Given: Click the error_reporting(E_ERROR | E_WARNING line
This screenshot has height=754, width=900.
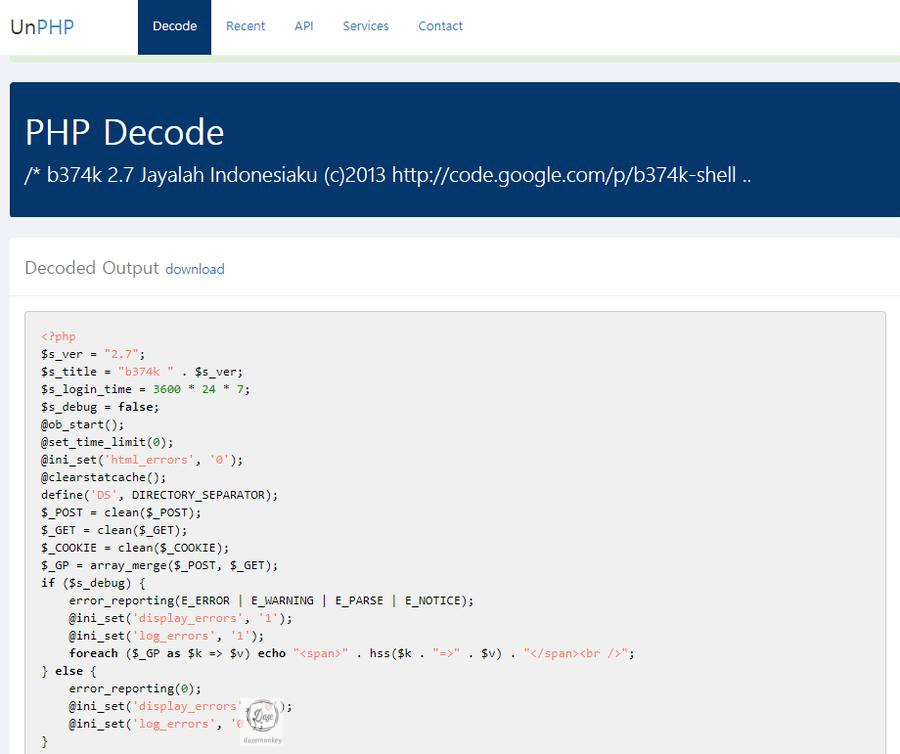Looking at the screenshot, I should [271, 601].
